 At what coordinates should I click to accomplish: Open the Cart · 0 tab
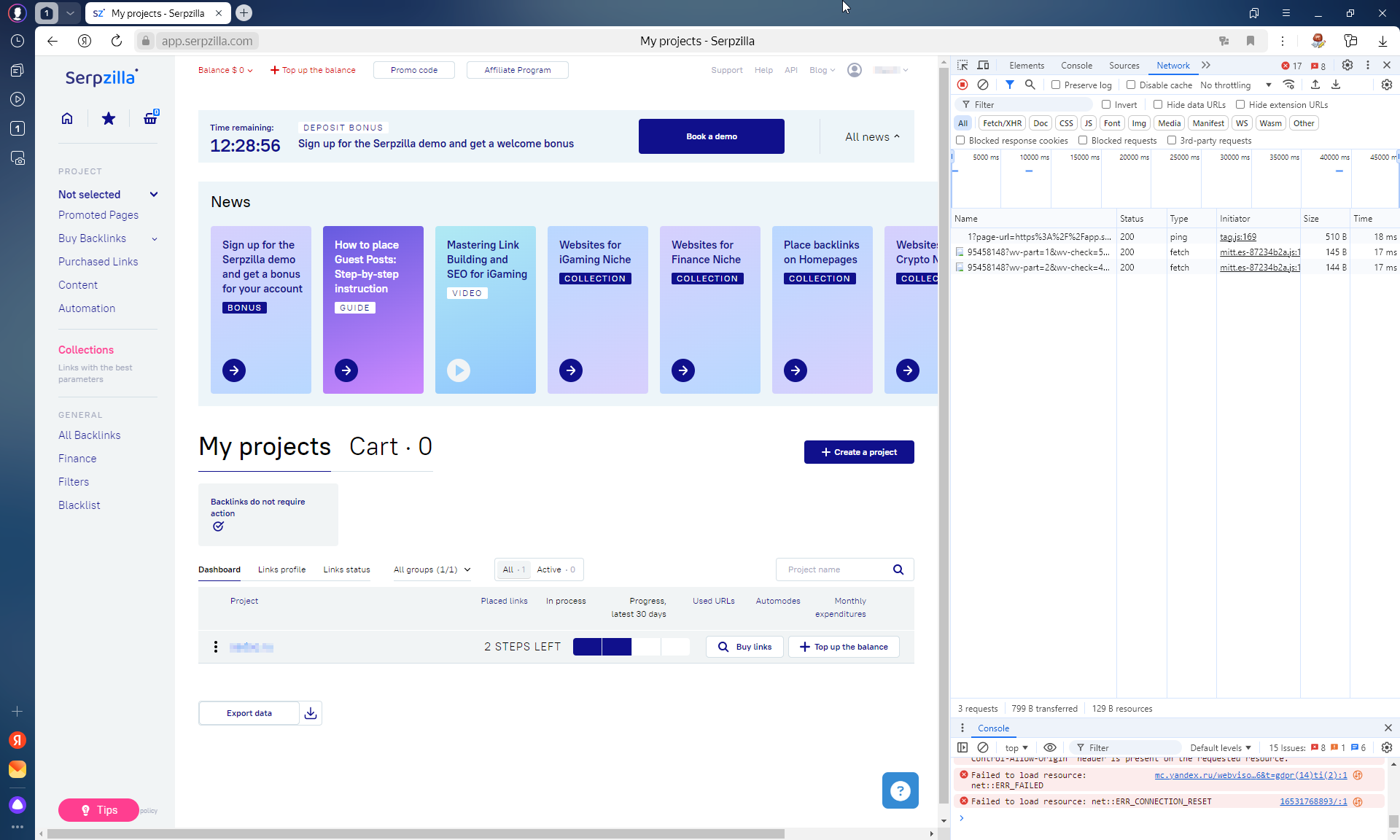click(391, 446)
